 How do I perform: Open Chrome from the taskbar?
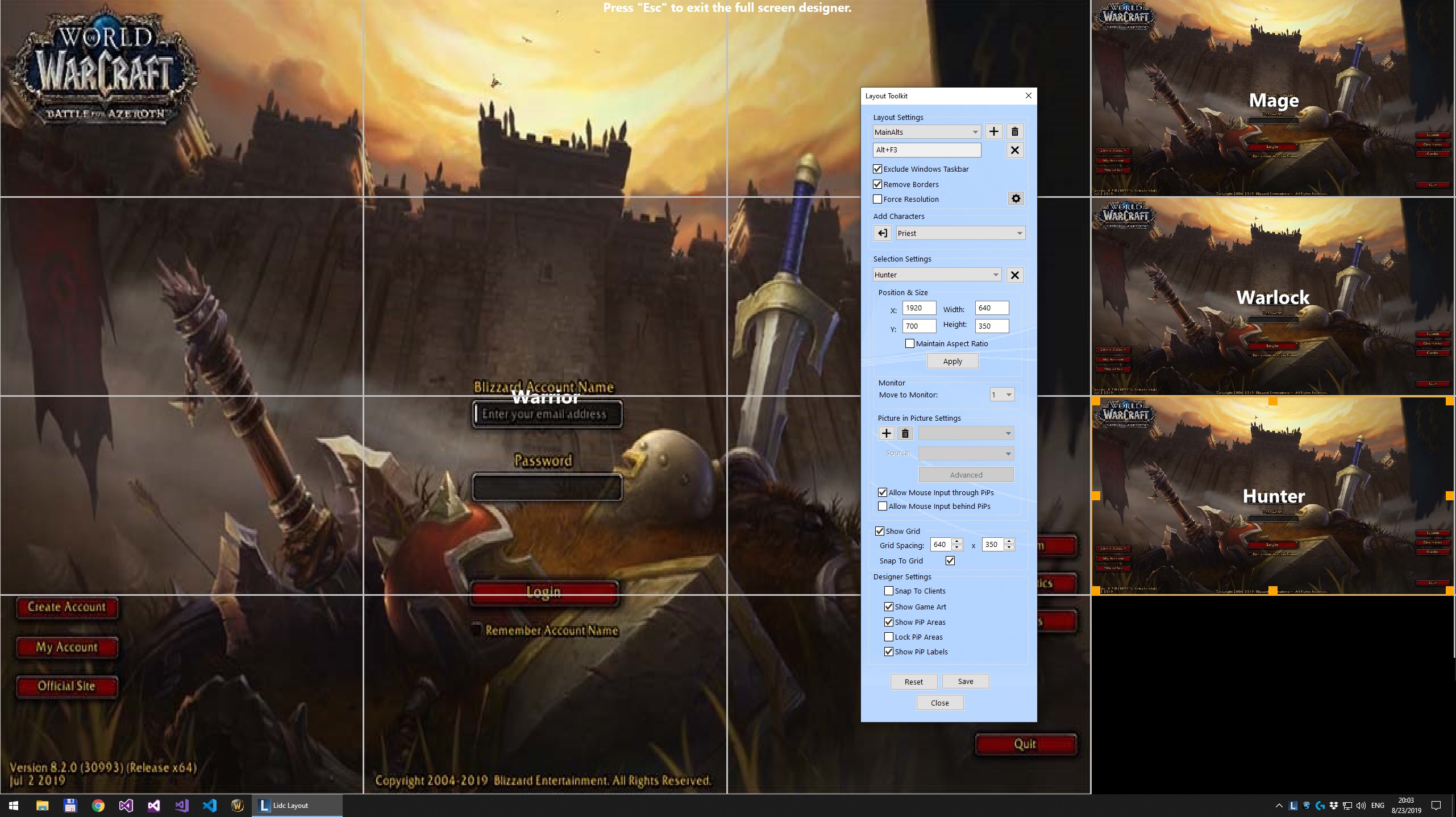coord(98,806)
